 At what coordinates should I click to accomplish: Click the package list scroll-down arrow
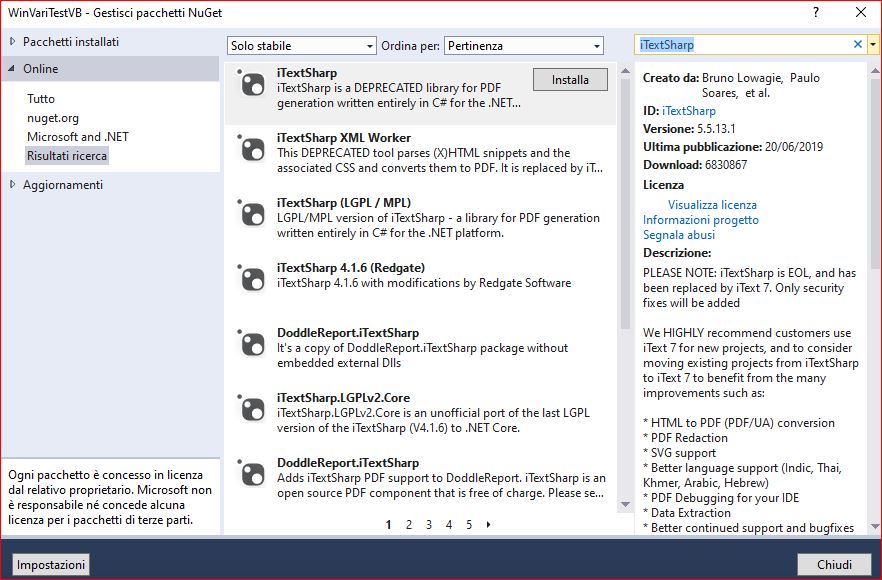tap(626, 505)
